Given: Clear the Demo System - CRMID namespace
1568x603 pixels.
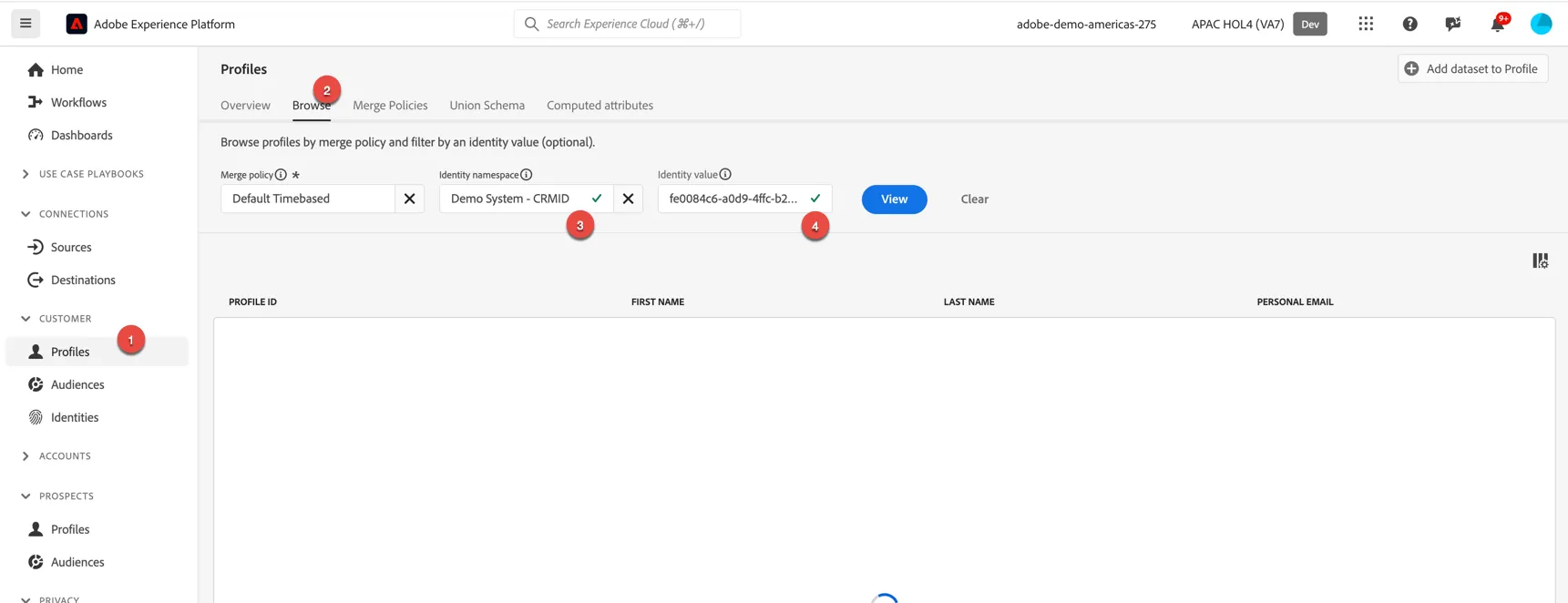Looking at the screenshot, I should [x=629, y=199].
